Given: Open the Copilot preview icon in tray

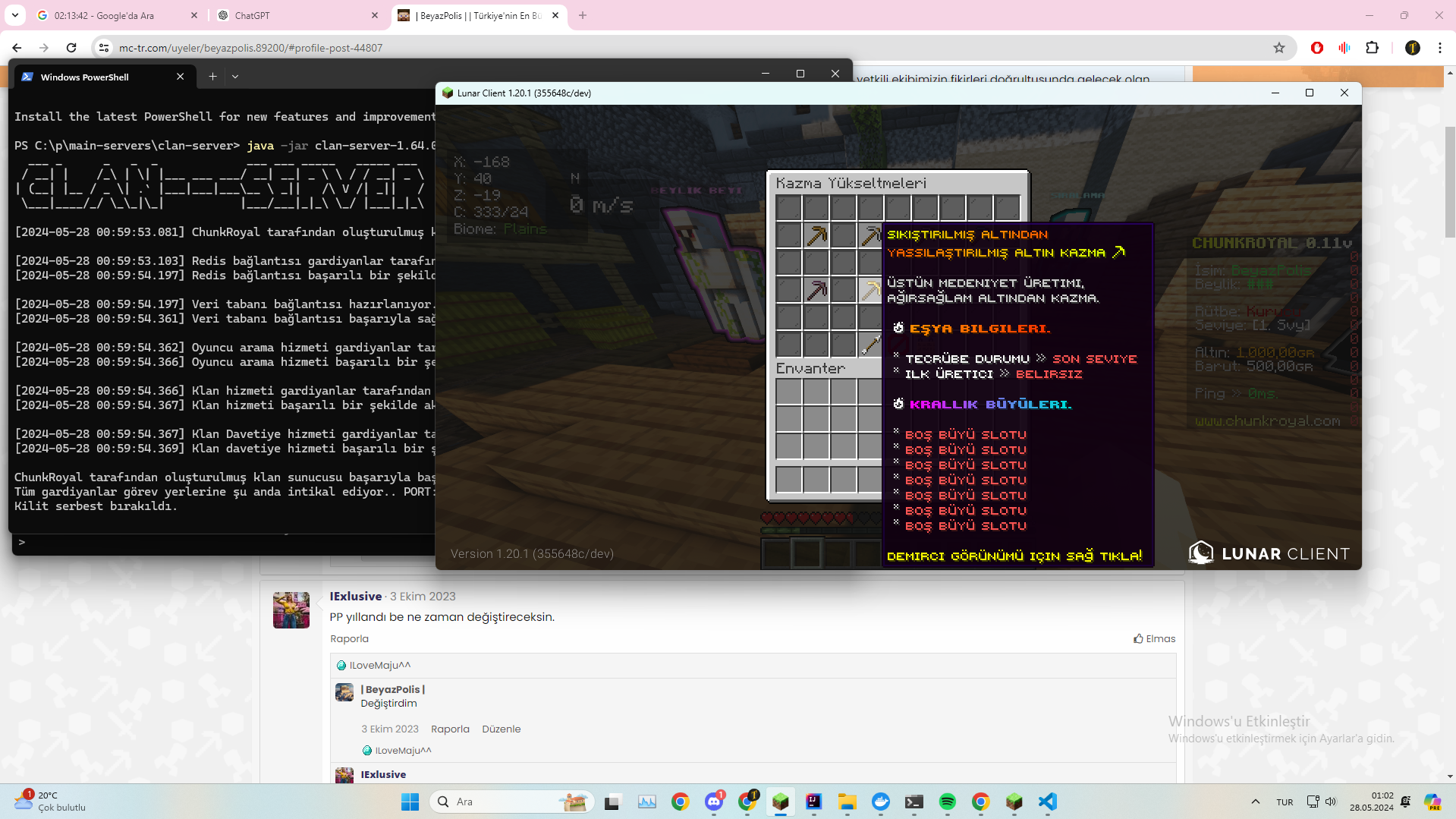Looking at the screenshot, I should [1432, 802].
